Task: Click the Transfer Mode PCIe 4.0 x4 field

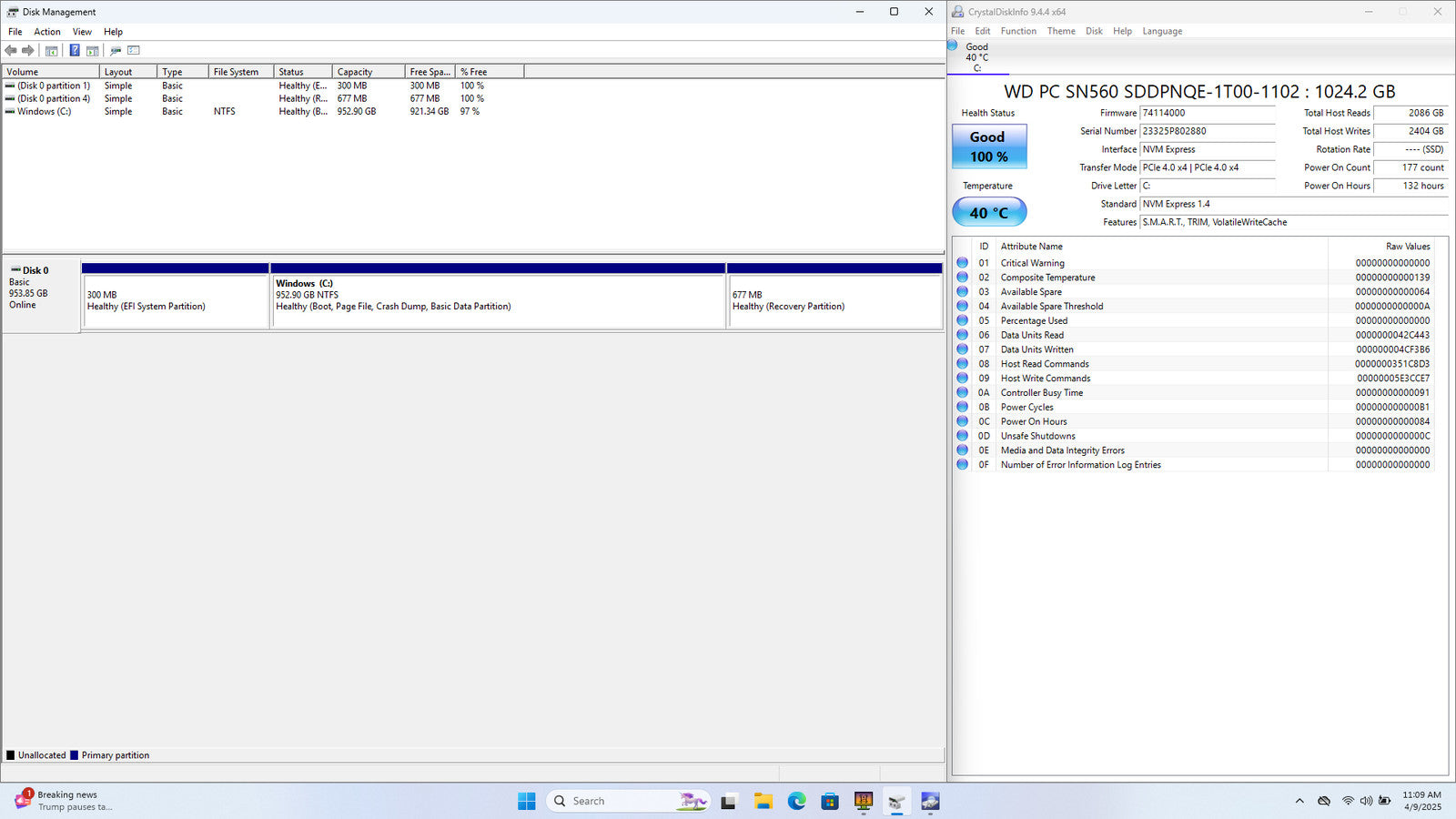Action: 1208,167
